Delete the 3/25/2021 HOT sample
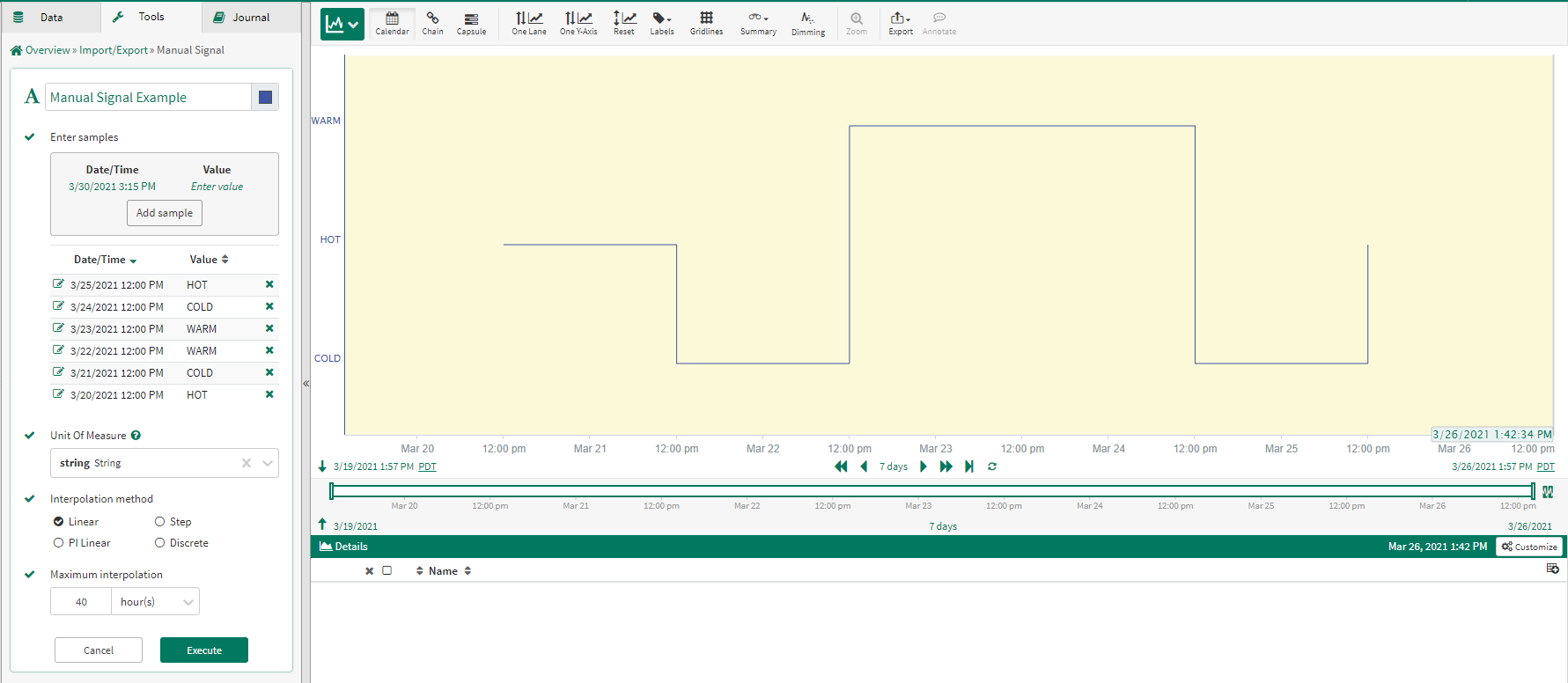This screenshot has width=1568, height=683. [x=269, y=284]
